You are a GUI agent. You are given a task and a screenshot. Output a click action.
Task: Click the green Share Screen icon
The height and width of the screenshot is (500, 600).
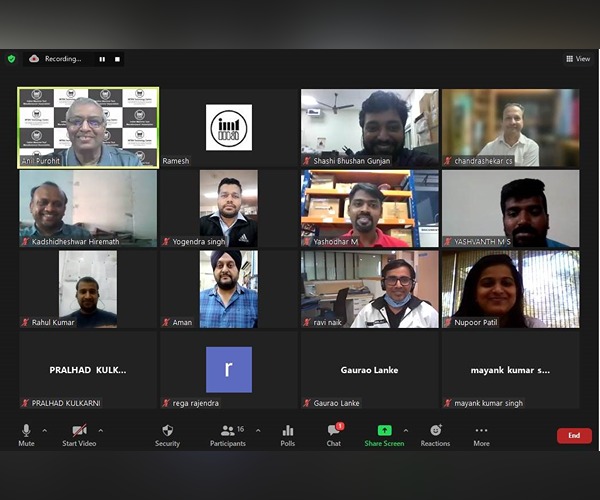pyautogui.click(x=385, y=430)
